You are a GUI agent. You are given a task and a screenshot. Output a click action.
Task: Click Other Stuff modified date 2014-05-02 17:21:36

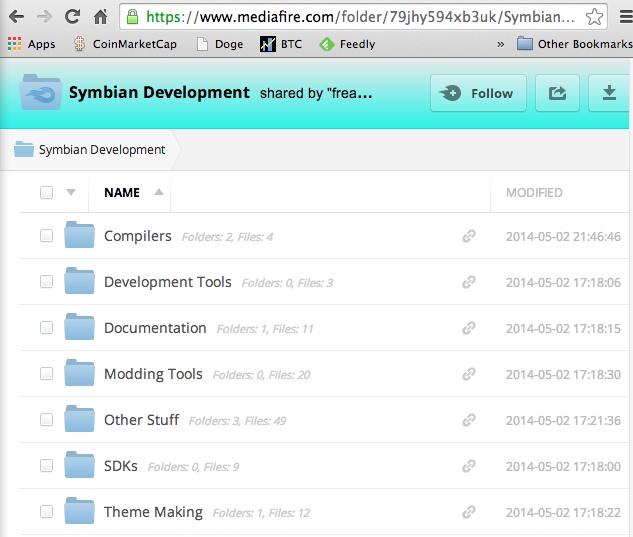coord(563,421)
